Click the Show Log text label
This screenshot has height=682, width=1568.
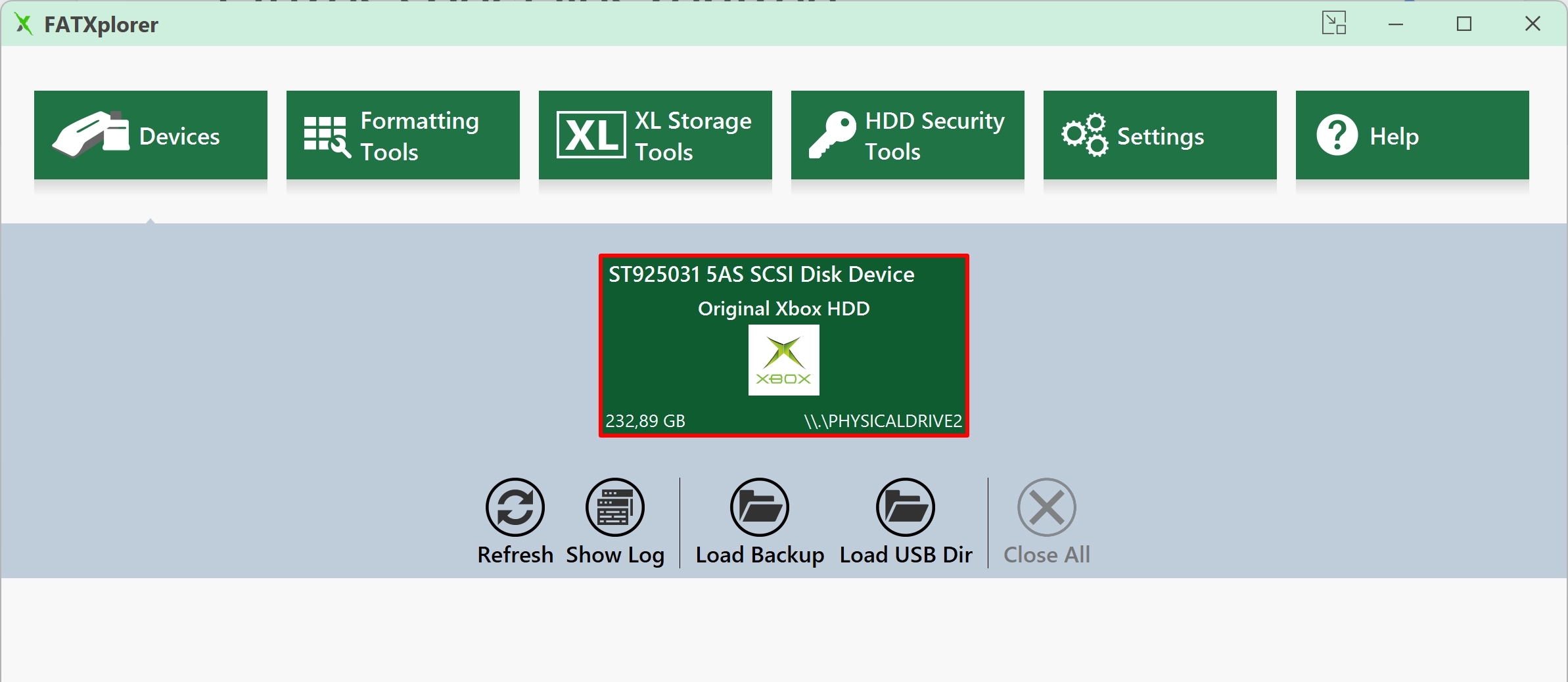(615, 555)
